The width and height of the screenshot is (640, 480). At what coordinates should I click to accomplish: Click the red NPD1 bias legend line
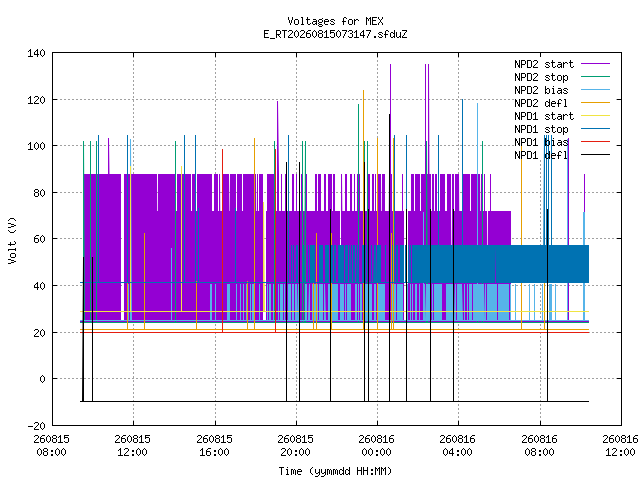click(x=596, y=142)
